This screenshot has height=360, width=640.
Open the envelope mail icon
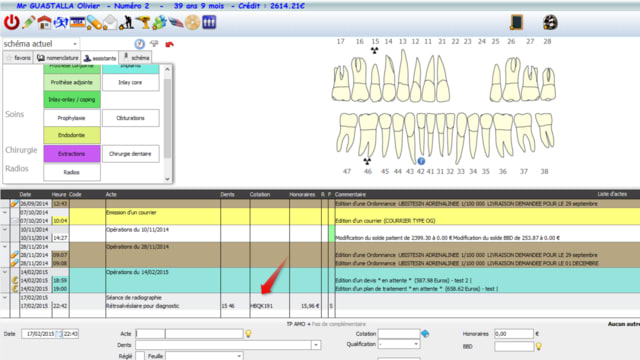(x=110, y=22)
